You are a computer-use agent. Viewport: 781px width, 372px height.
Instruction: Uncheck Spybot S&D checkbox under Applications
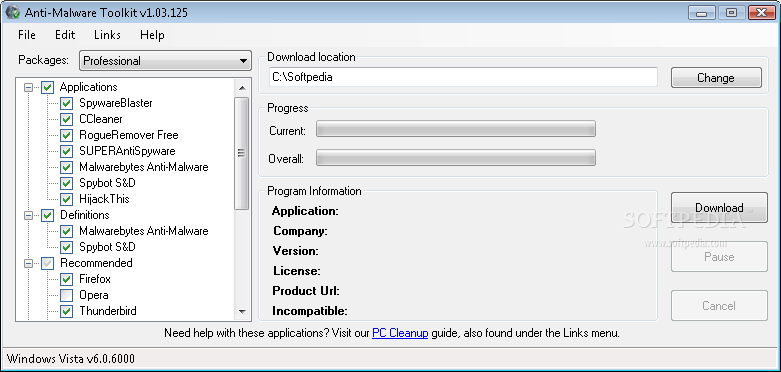66,183
